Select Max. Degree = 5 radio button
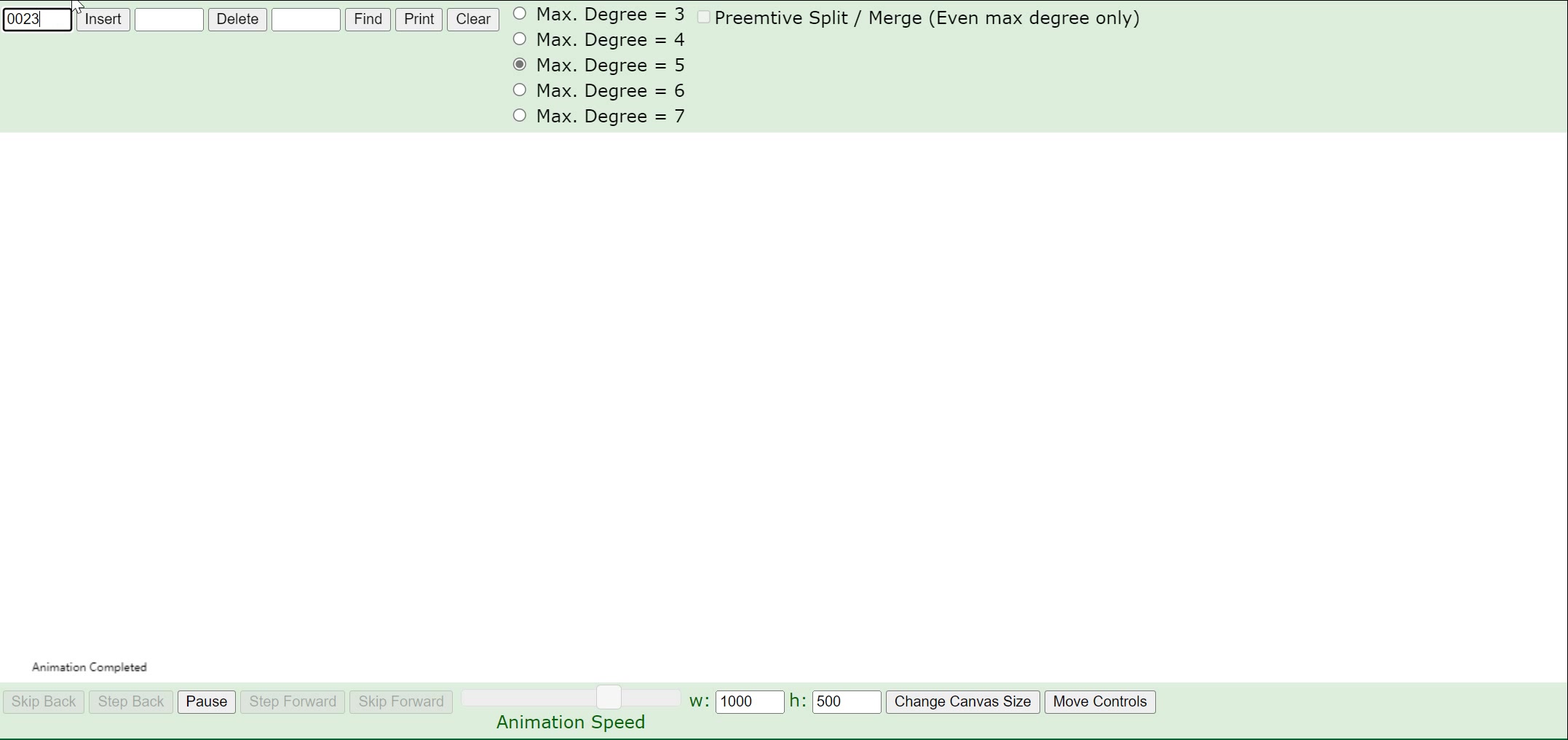 coord(520,65)
